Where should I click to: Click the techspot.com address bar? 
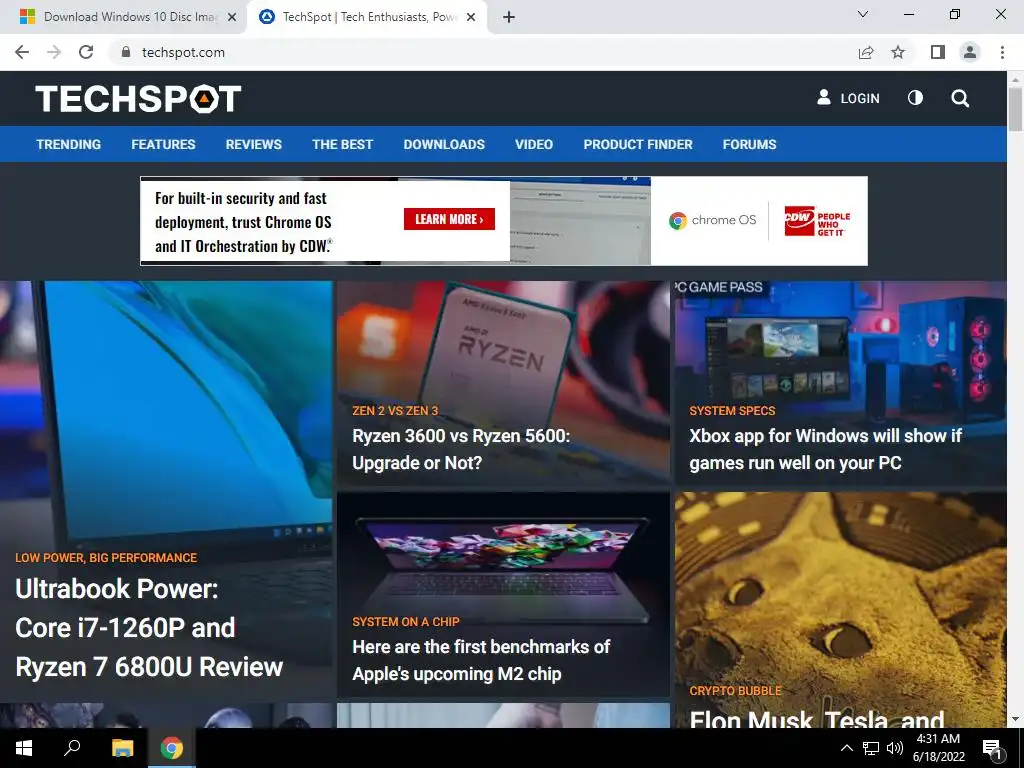coord(483,52)
